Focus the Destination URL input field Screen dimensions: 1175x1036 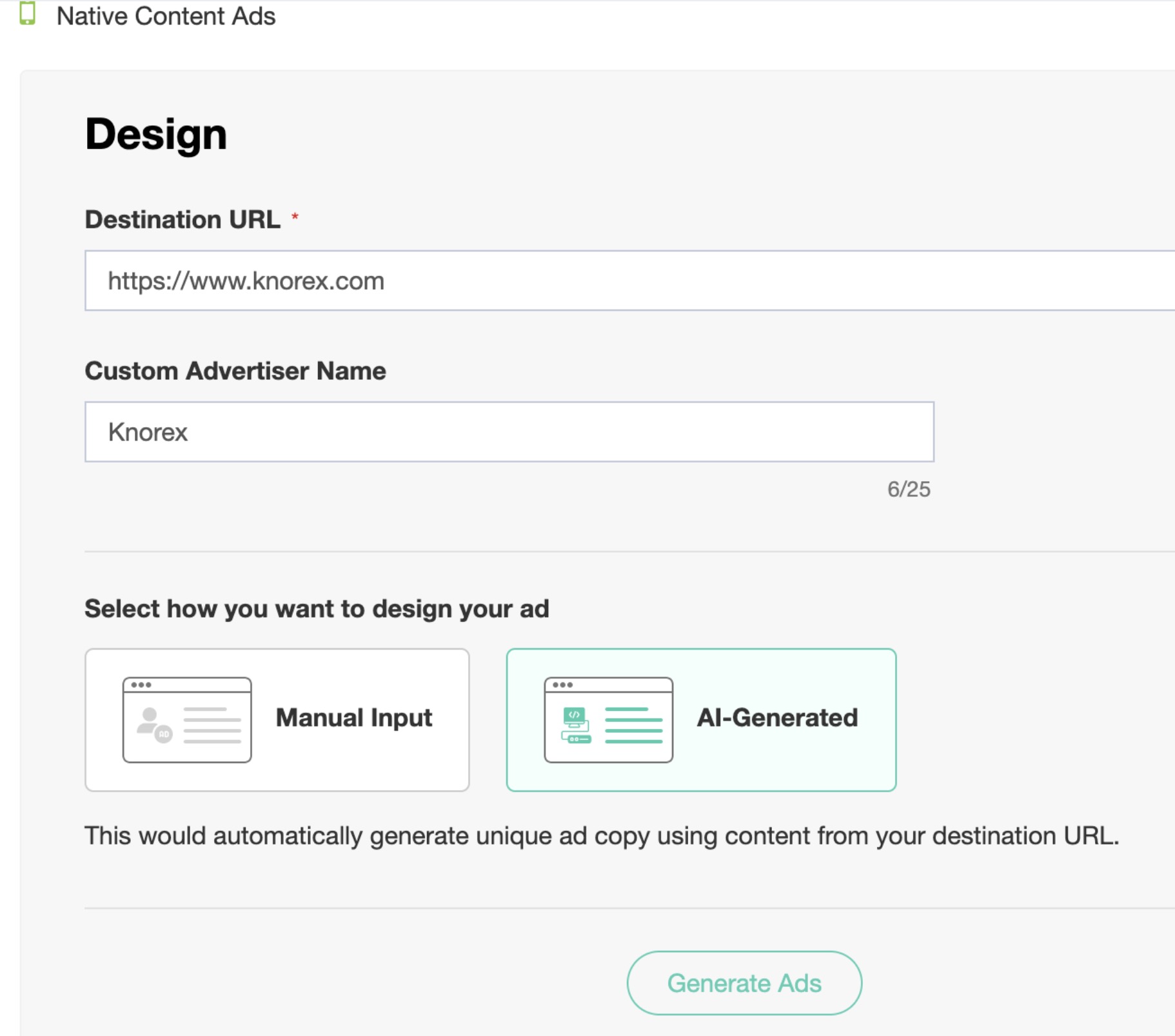629,281
